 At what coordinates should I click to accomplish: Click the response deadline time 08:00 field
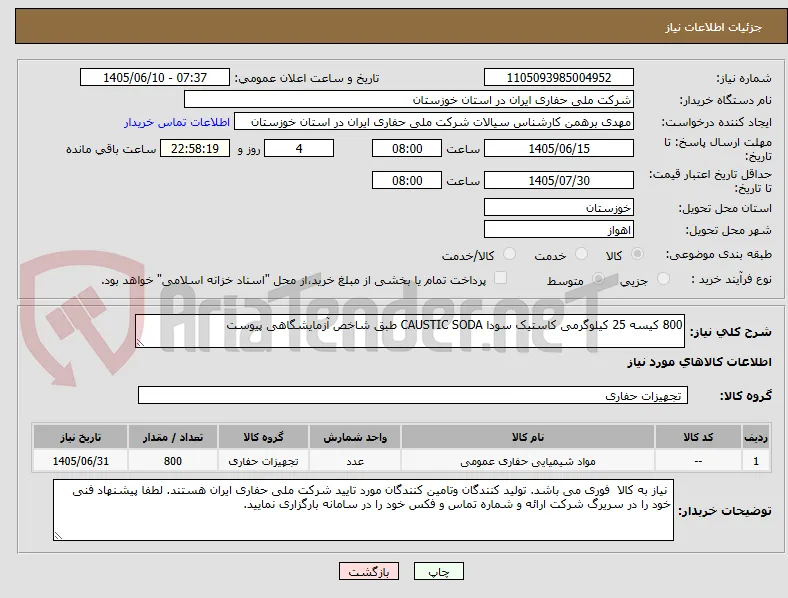click(407, 148)
